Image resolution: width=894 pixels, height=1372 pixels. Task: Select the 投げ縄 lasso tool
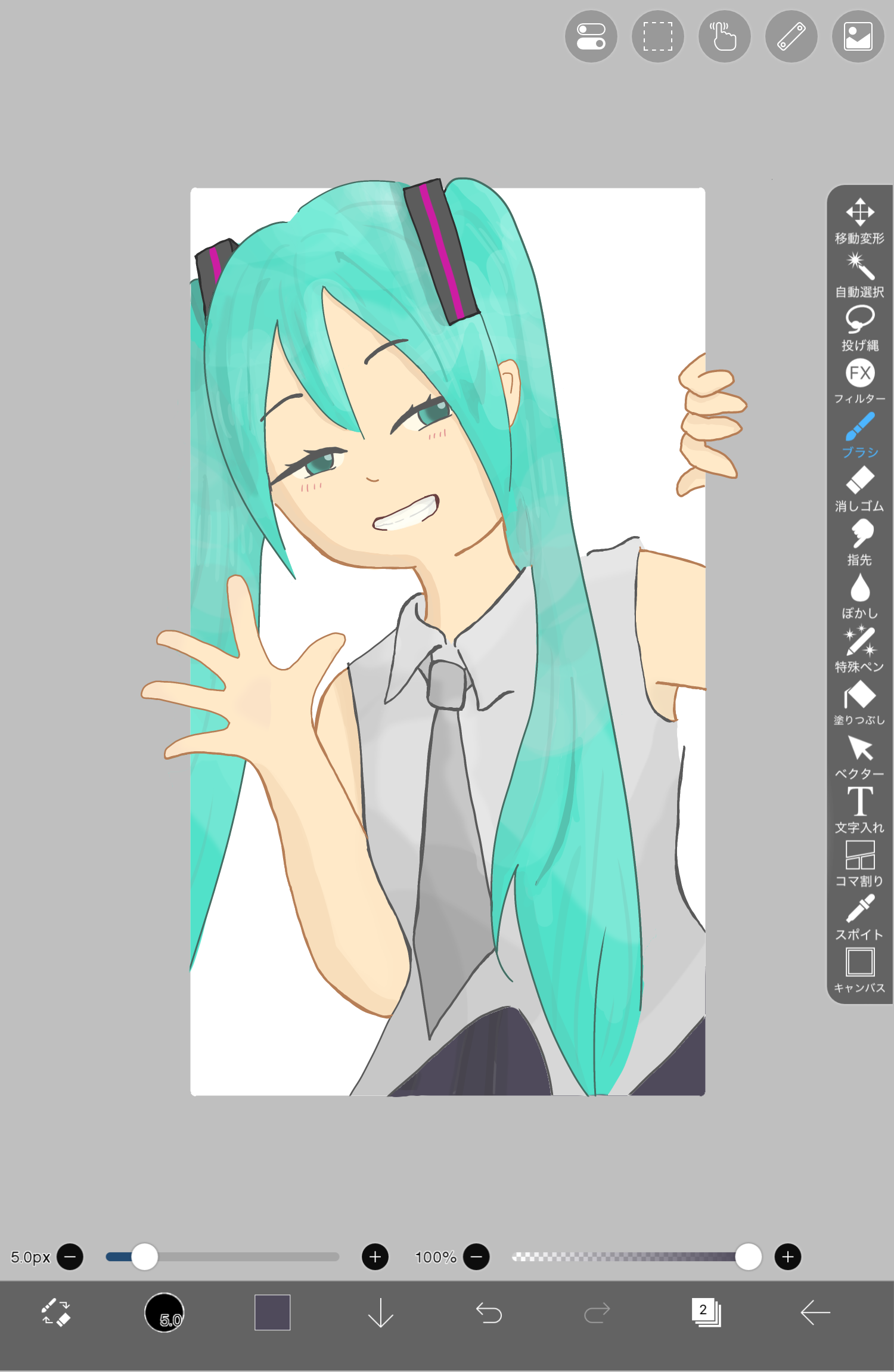(x=859, y=328)
